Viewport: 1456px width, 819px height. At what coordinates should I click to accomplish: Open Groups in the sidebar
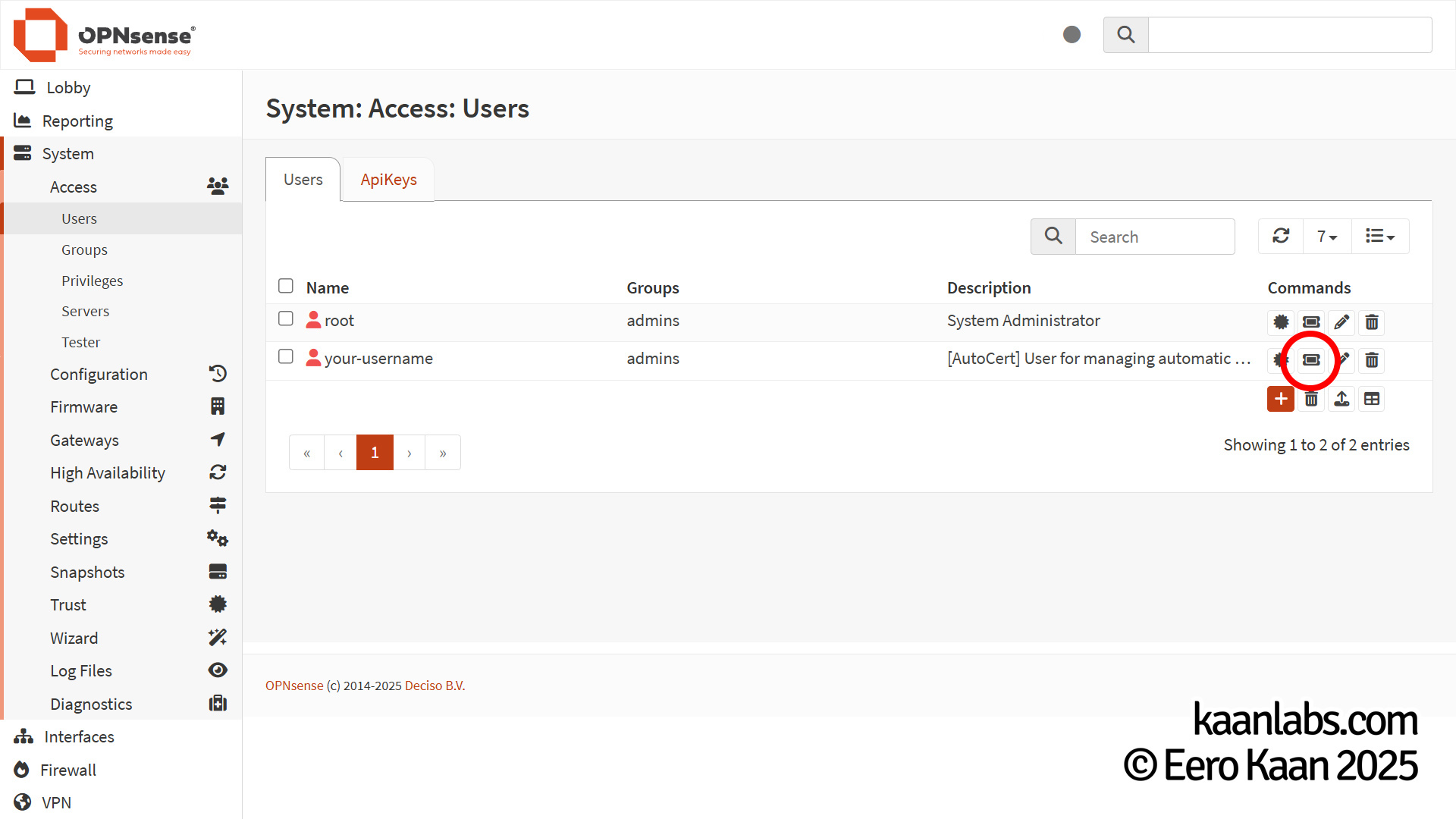click(x=121, y=249)
